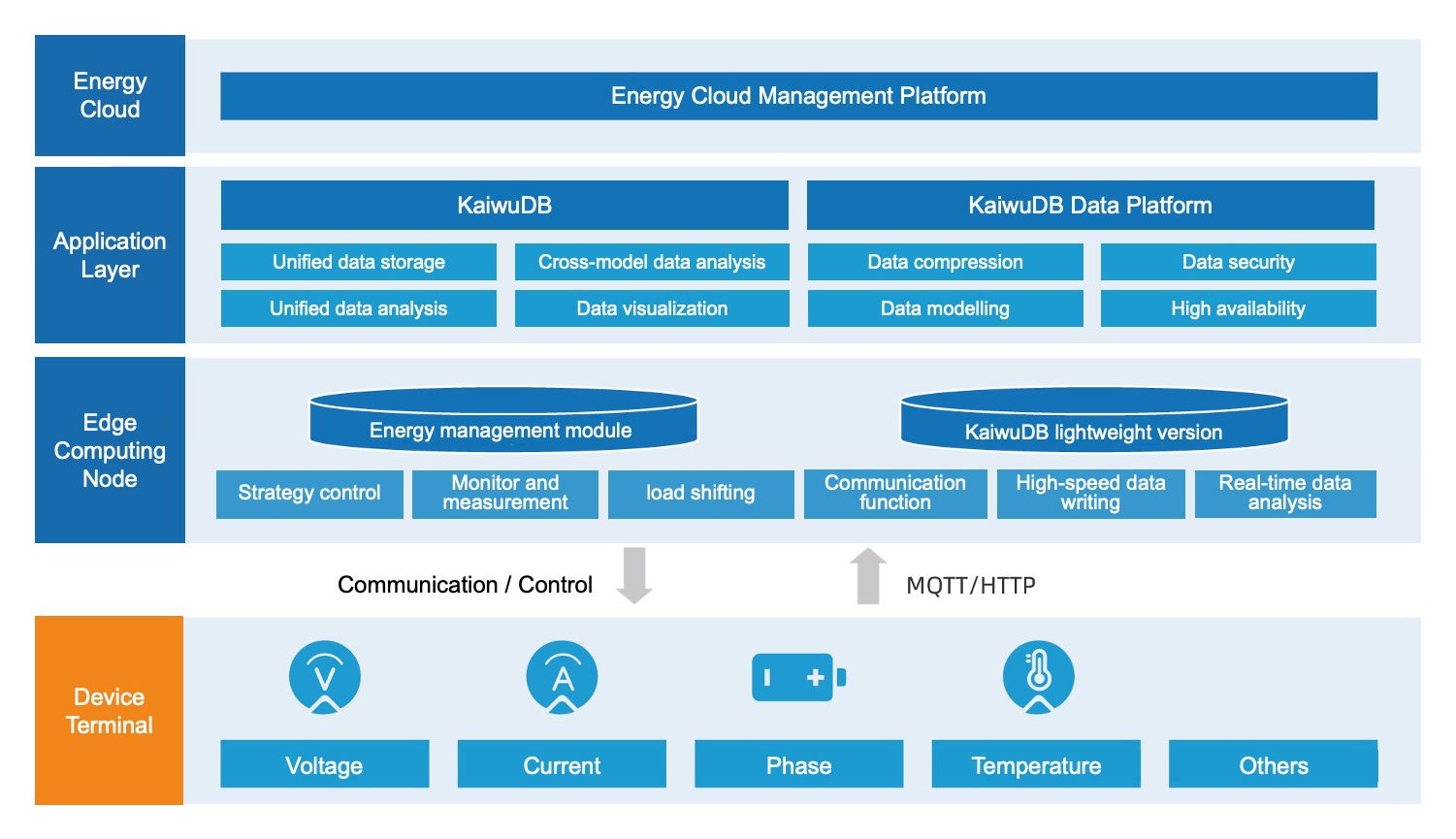Click the Voltage label box
This screenshot has height=839, width=1456.
(325, 764)
